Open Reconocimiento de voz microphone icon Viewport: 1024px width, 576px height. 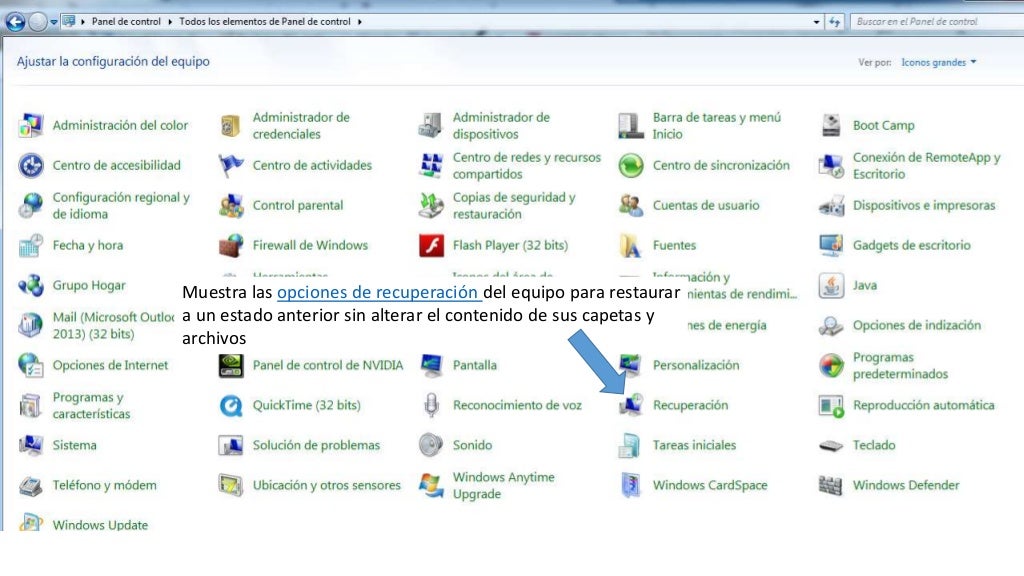click(x=430, y=406)
